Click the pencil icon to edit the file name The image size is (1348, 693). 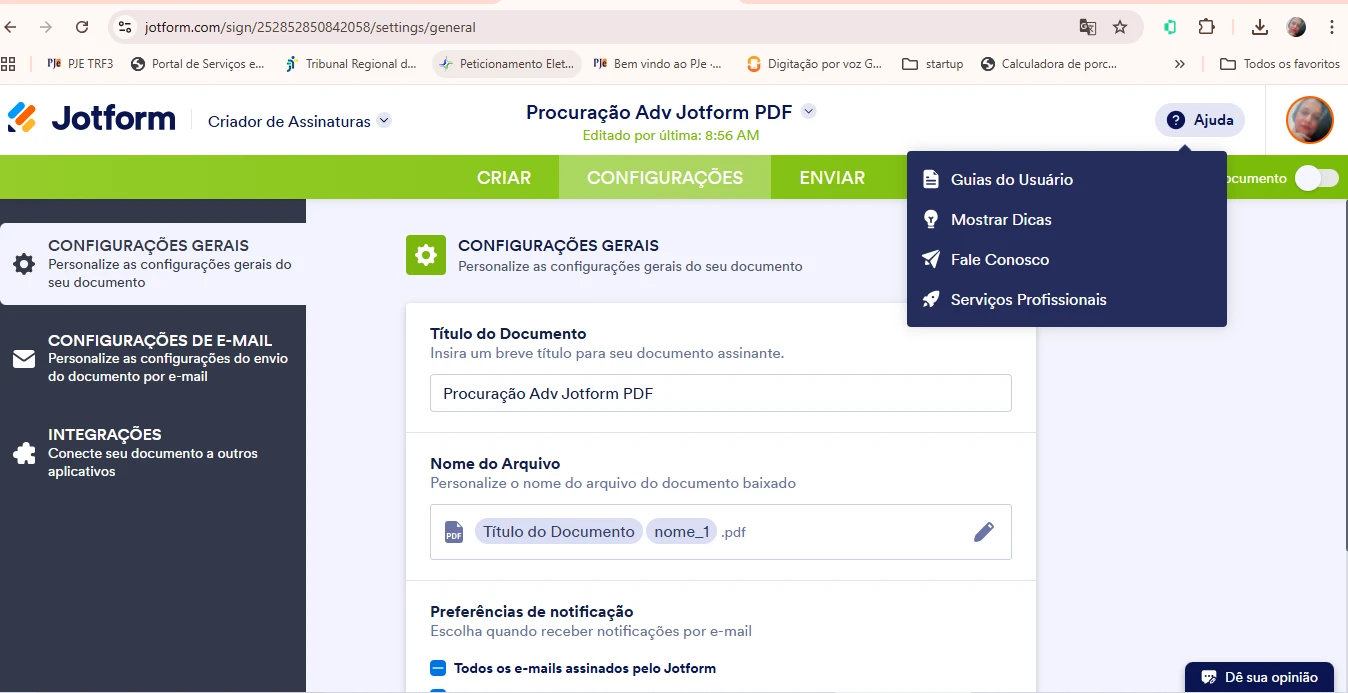point(983,531)
